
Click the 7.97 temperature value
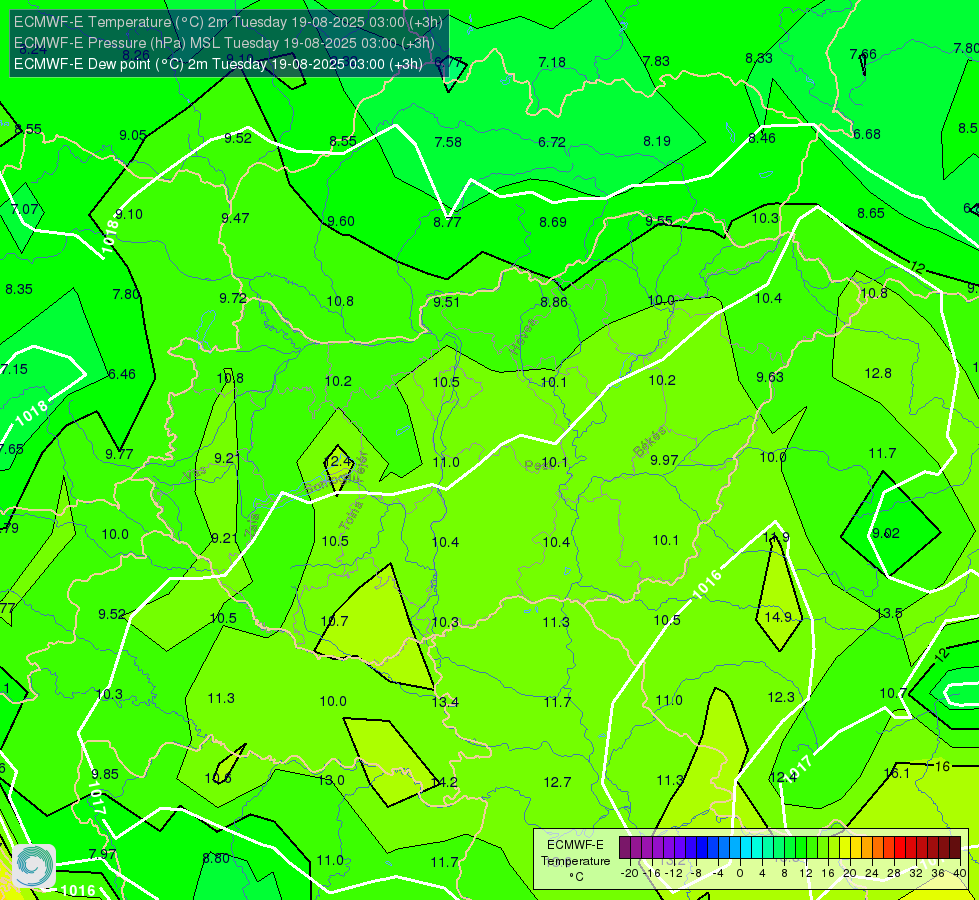[102, 854]
